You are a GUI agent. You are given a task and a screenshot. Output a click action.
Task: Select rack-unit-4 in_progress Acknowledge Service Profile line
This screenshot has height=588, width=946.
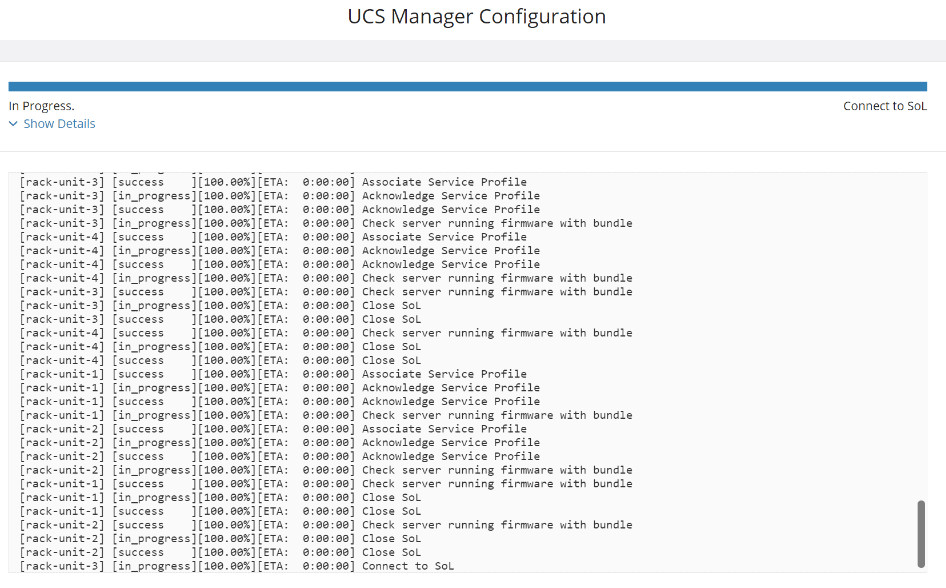point(280,251)
